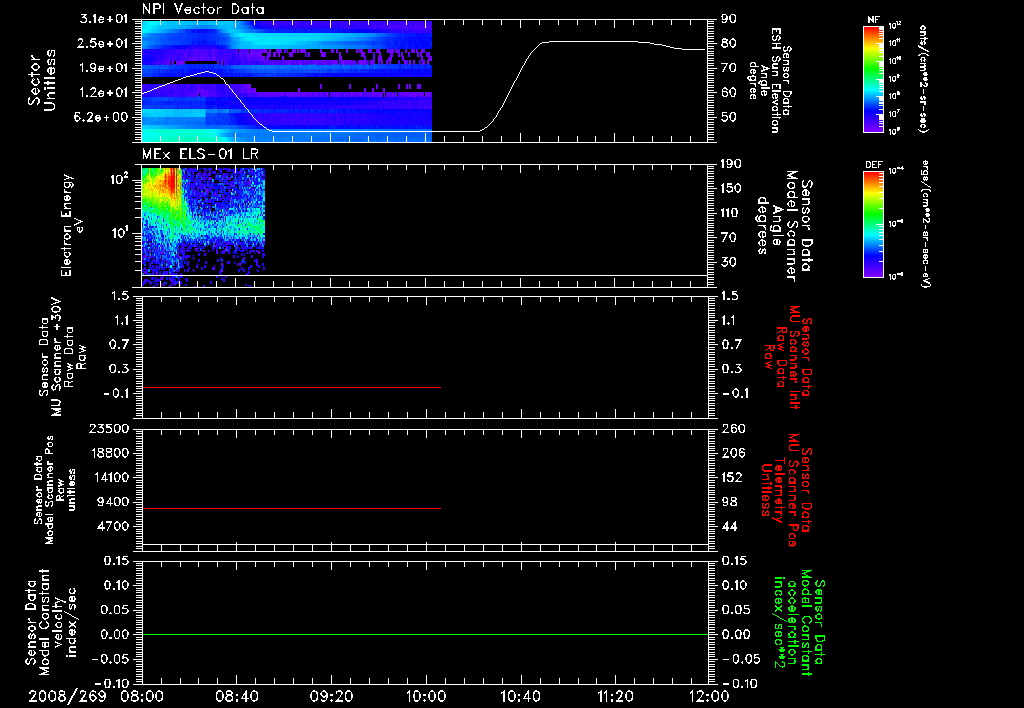Click the "1.9e+01" sector tick value
The width and height of the screenshot is (1024, 708).
(x=104, y=68)
